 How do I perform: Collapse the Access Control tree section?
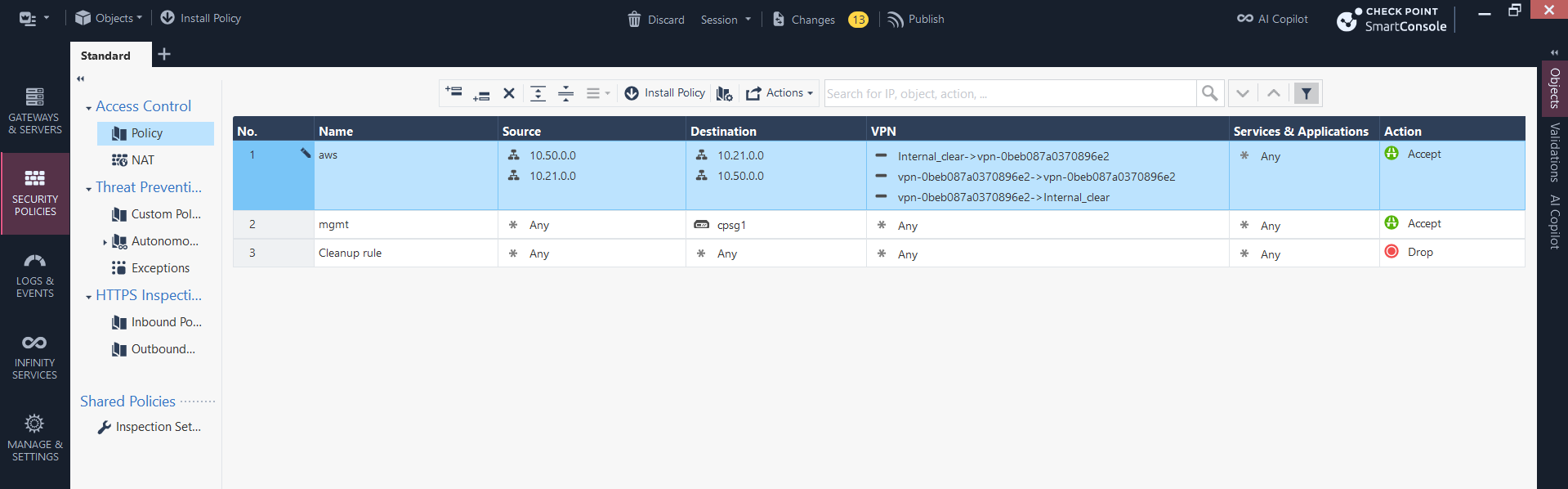coord(88,108)
